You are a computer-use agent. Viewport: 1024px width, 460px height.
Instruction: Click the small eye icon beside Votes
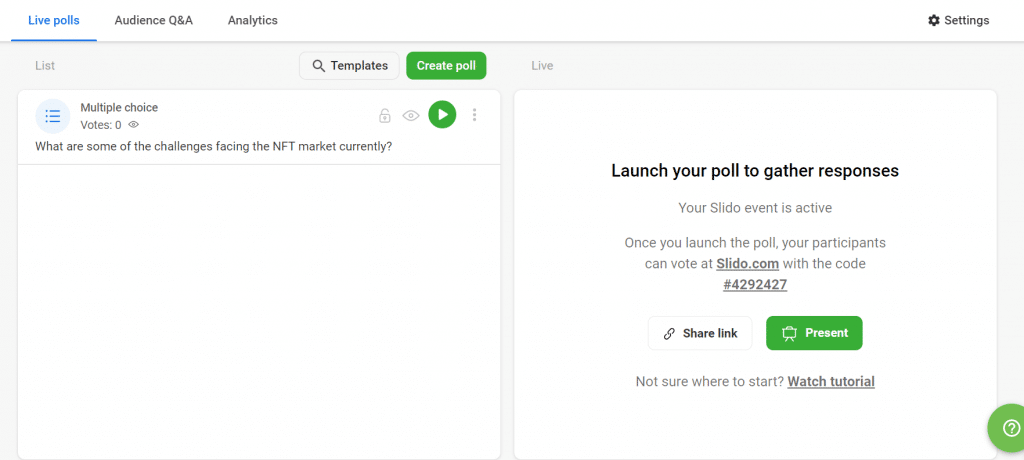[134, 125]
